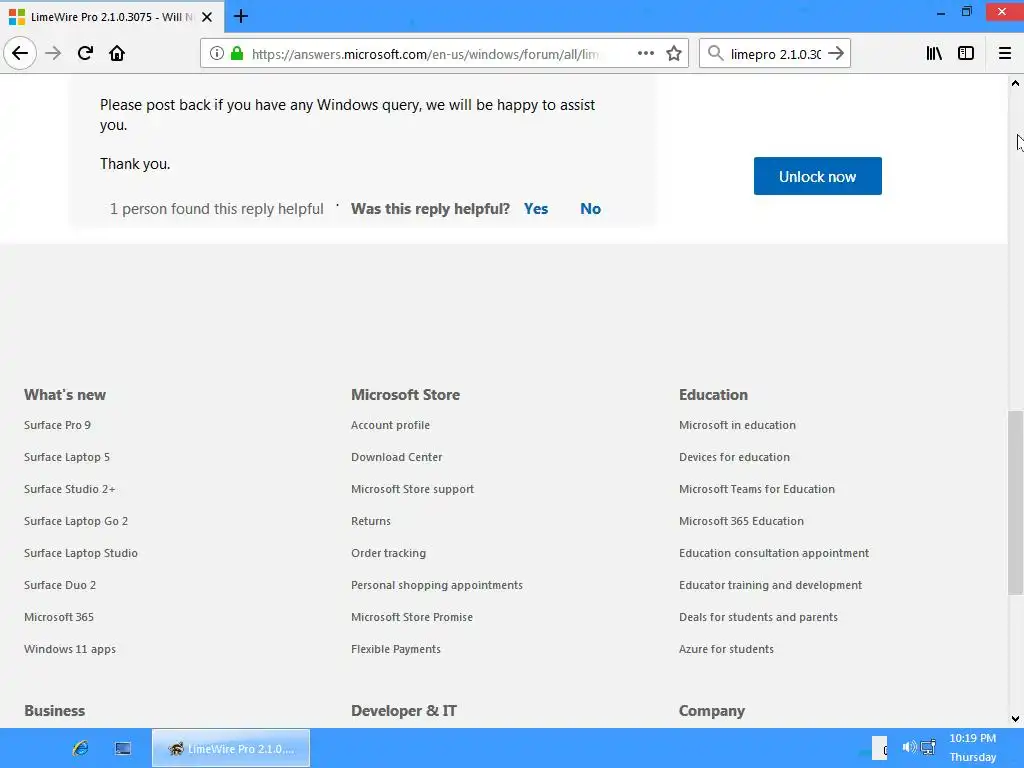
Task: Click the network tray icon
Action: pyautogui.click(x=928, y=746)
